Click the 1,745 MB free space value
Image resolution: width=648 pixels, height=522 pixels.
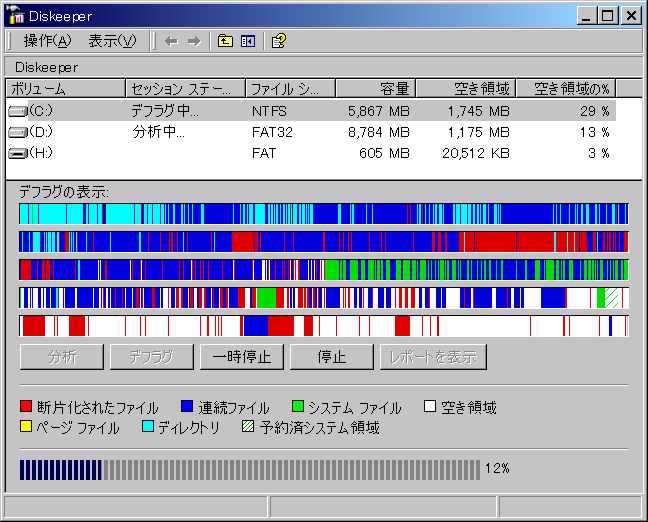(479, 111)
